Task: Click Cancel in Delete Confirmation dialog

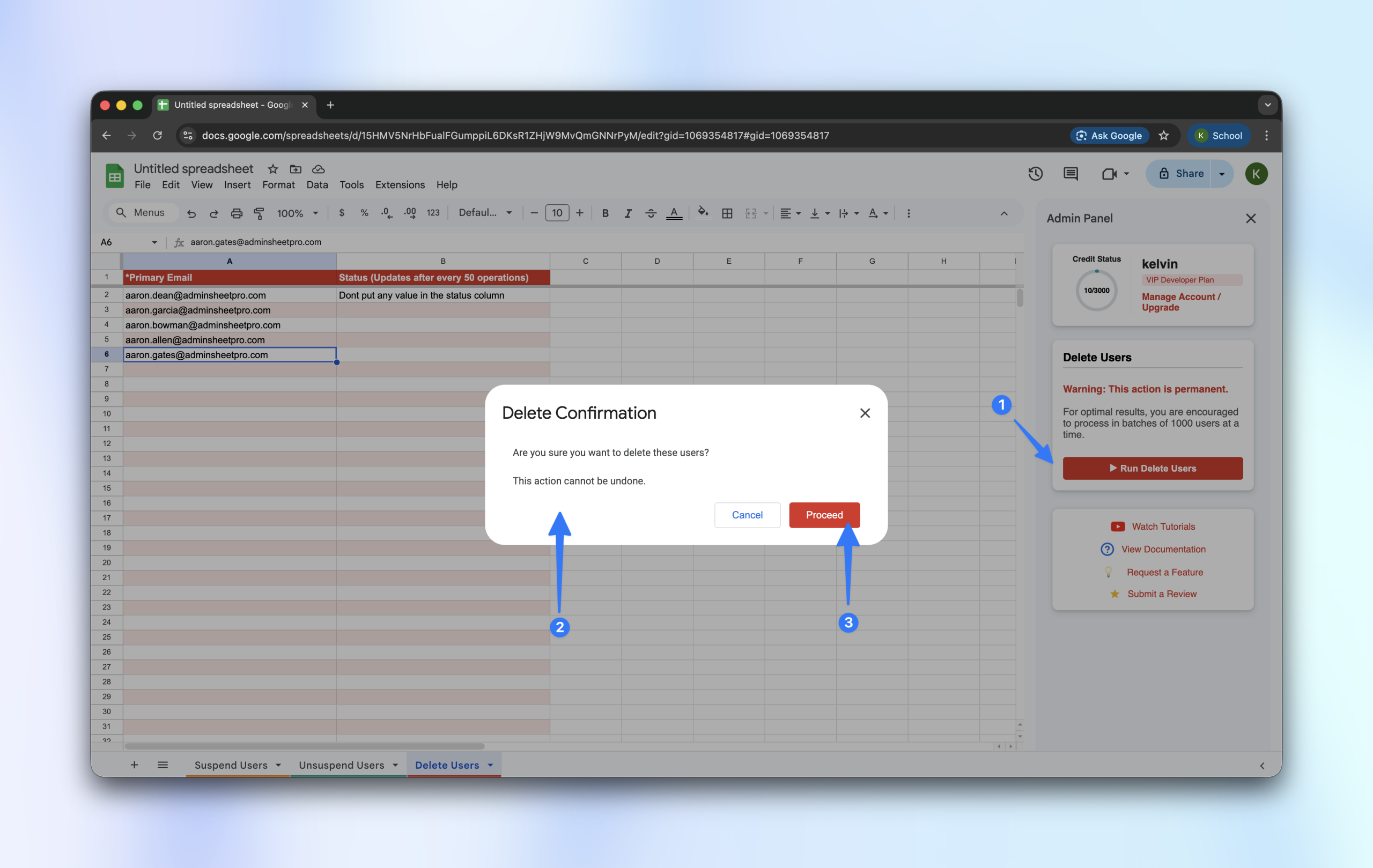Action: click(747, 515)
